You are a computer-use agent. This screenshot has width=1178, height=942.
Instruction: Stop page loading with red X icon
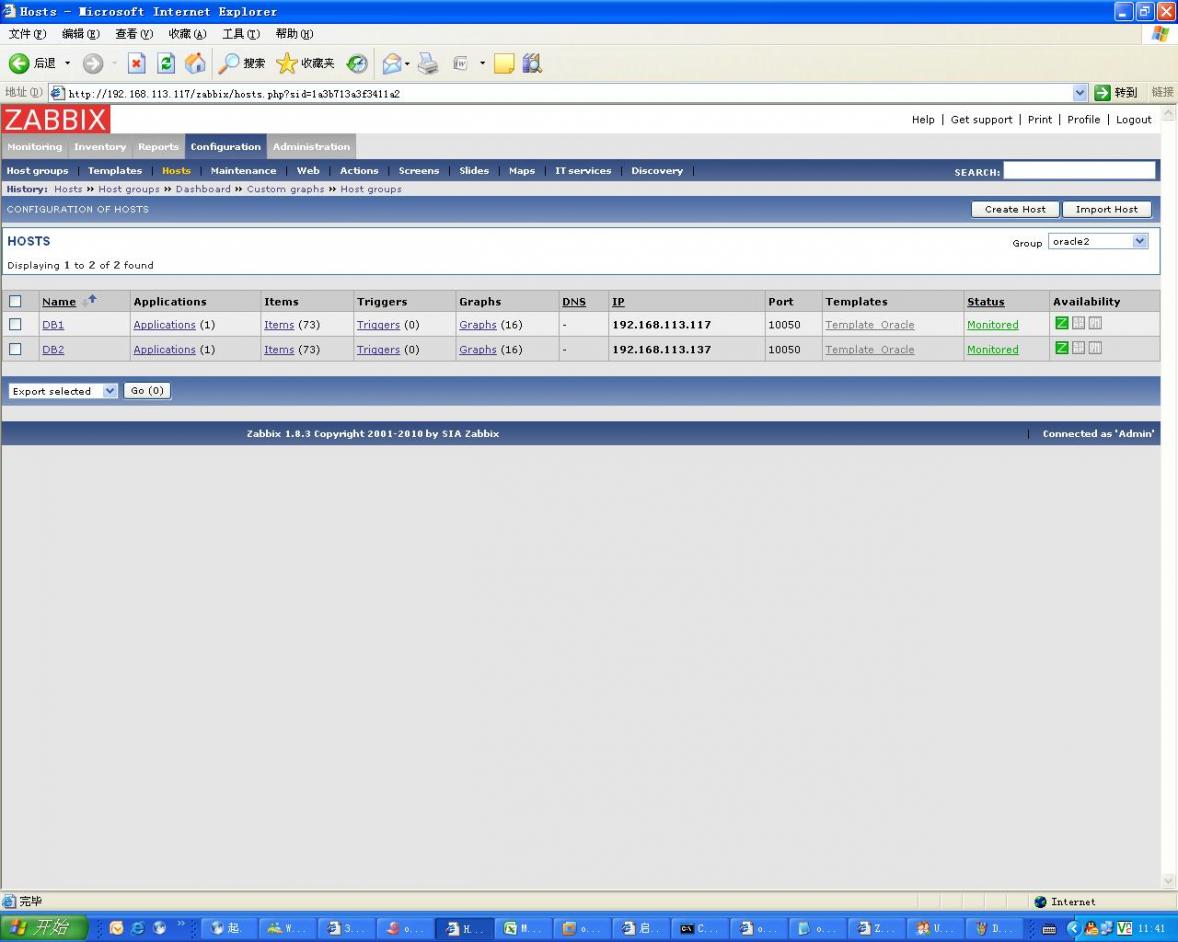tap(136, 63)
